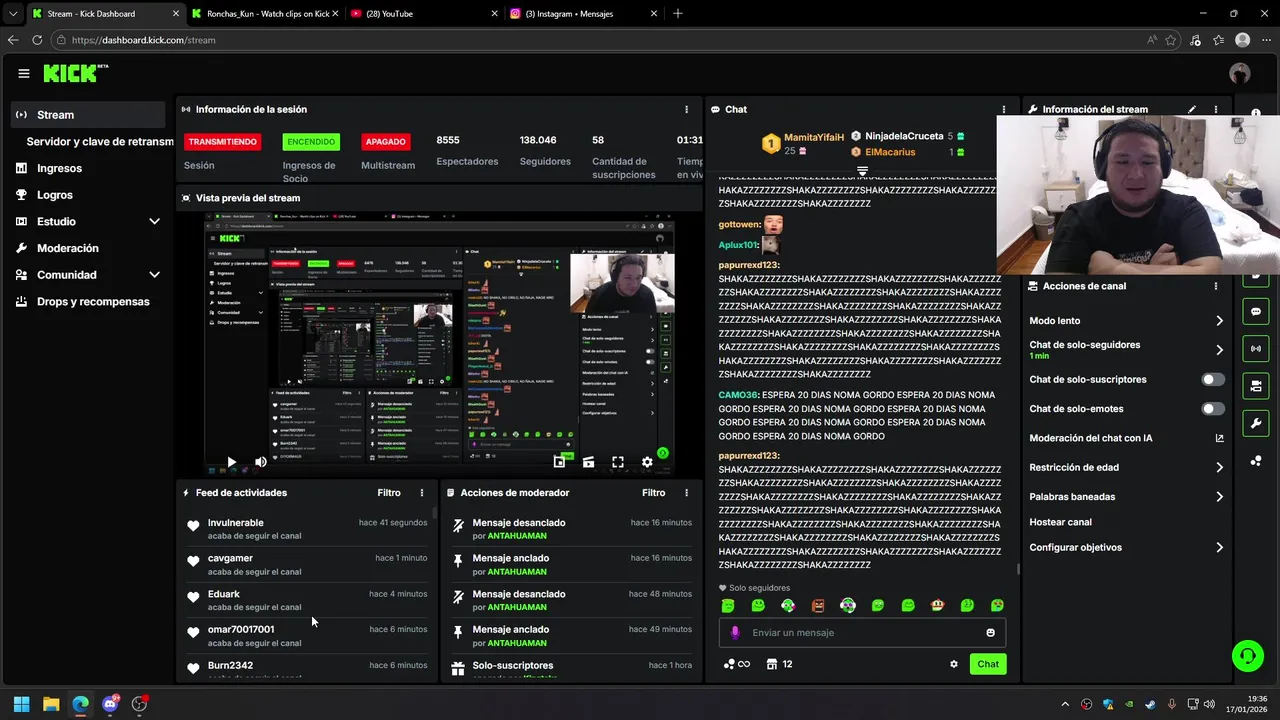Expand Chat de solo-seguidores settings
The width and height of the screenshot is (1280, 720).
[1219, 350]
